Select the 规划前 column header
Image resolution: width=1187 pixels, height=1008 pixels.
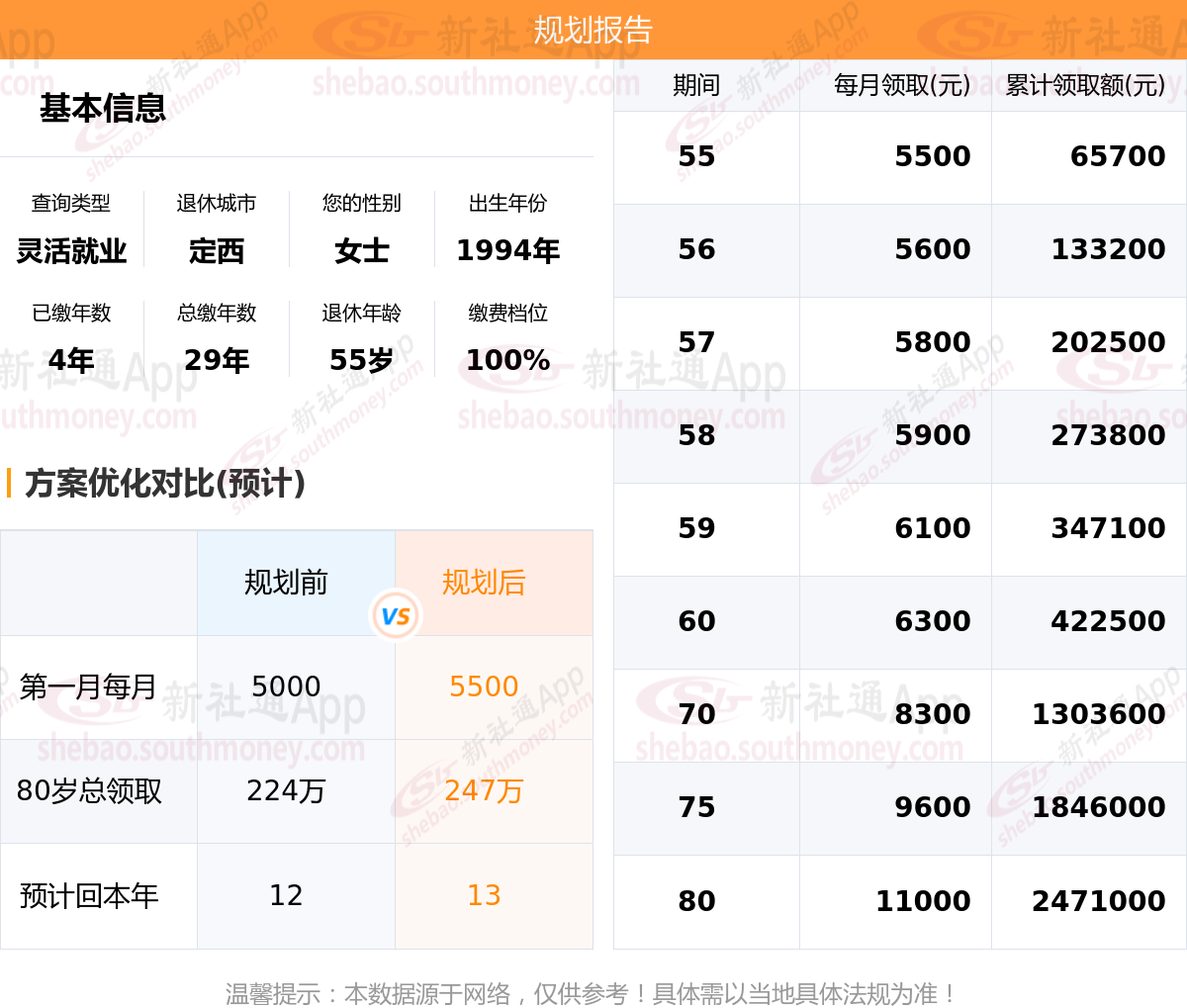click(x=286, y=583)
